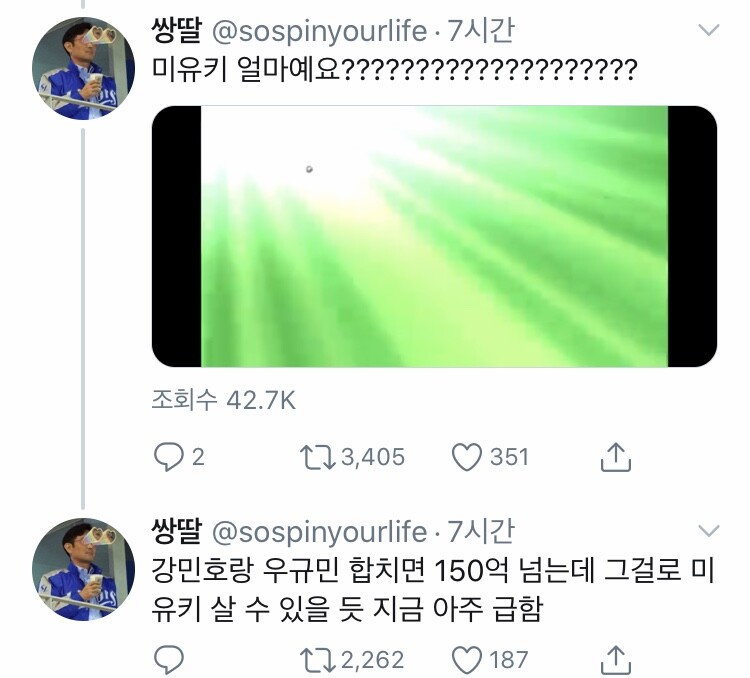Like the tweet with 187 likes

click(x=466, y=658)
